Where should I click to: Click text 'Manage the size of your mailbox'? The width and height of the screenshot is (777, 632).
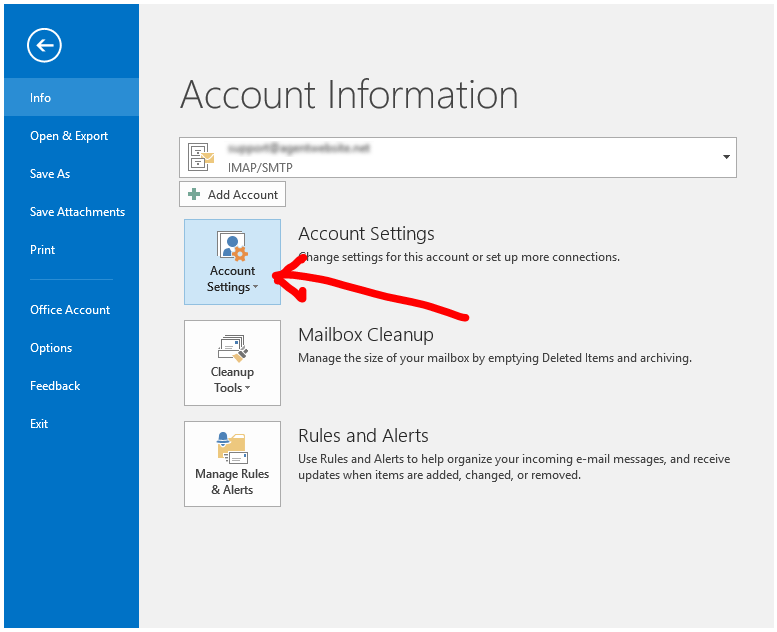tap(384, 358)
